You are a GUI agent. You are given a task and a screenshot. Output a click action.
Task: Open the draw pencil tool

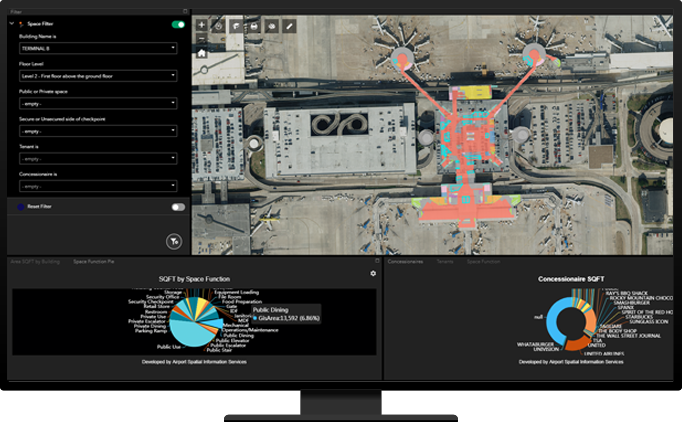click(289, 25)
